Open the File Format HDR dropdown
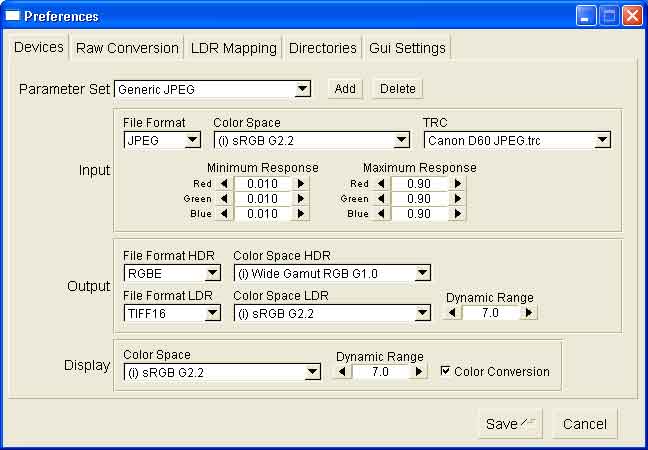The image size is (648, 450). (x=172, y=273)
